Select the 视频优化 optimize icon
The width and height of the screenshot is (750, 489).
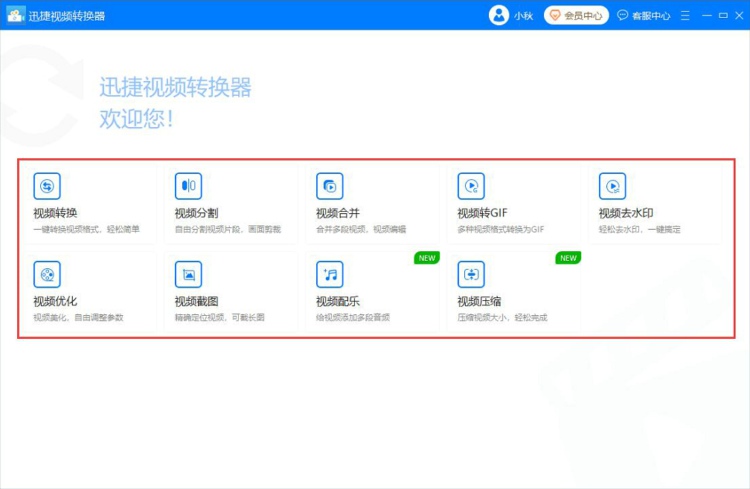click(47, 274)
